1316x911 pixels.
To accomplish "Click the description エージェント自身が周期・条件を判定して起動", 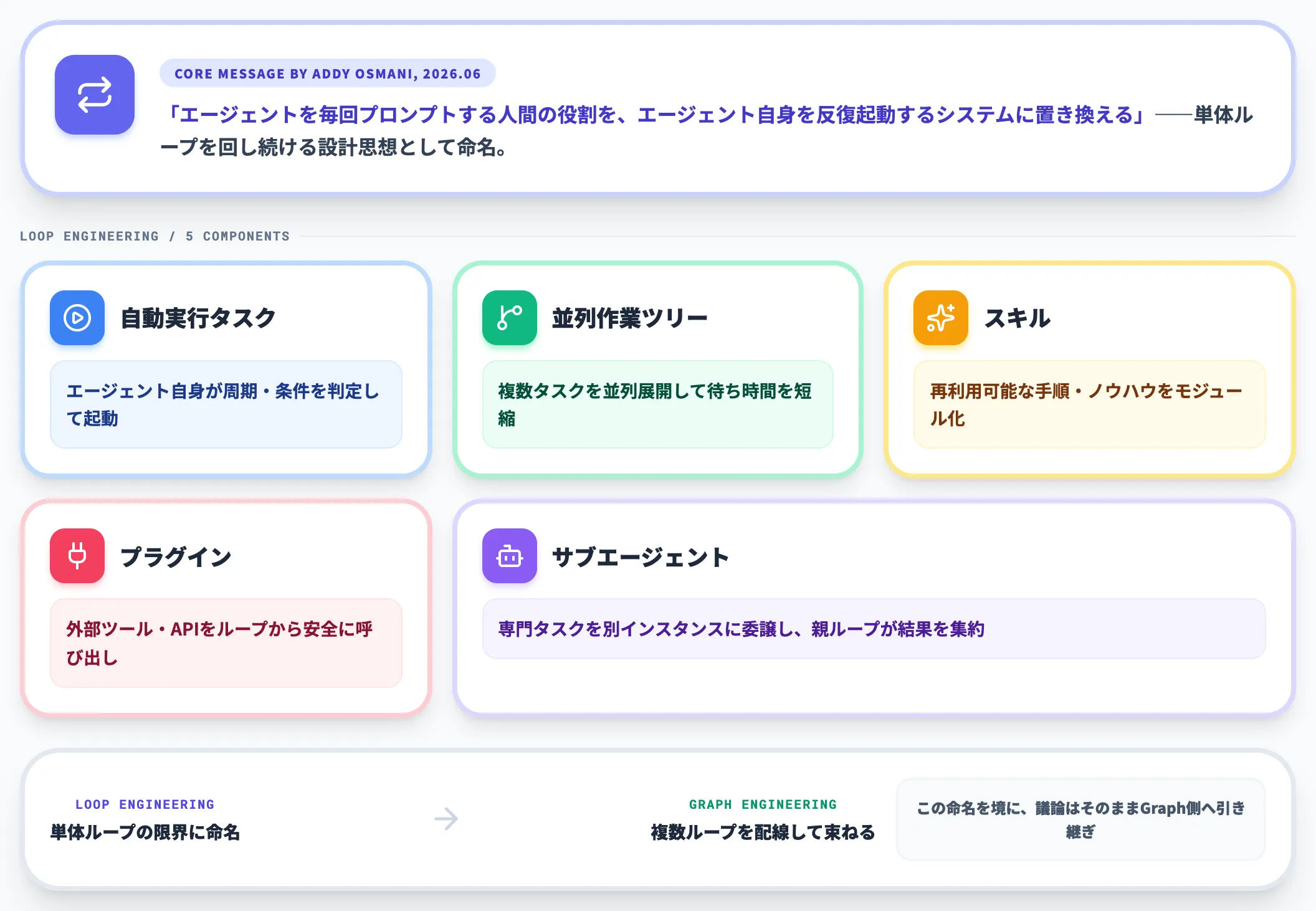I will coord(226,404).
